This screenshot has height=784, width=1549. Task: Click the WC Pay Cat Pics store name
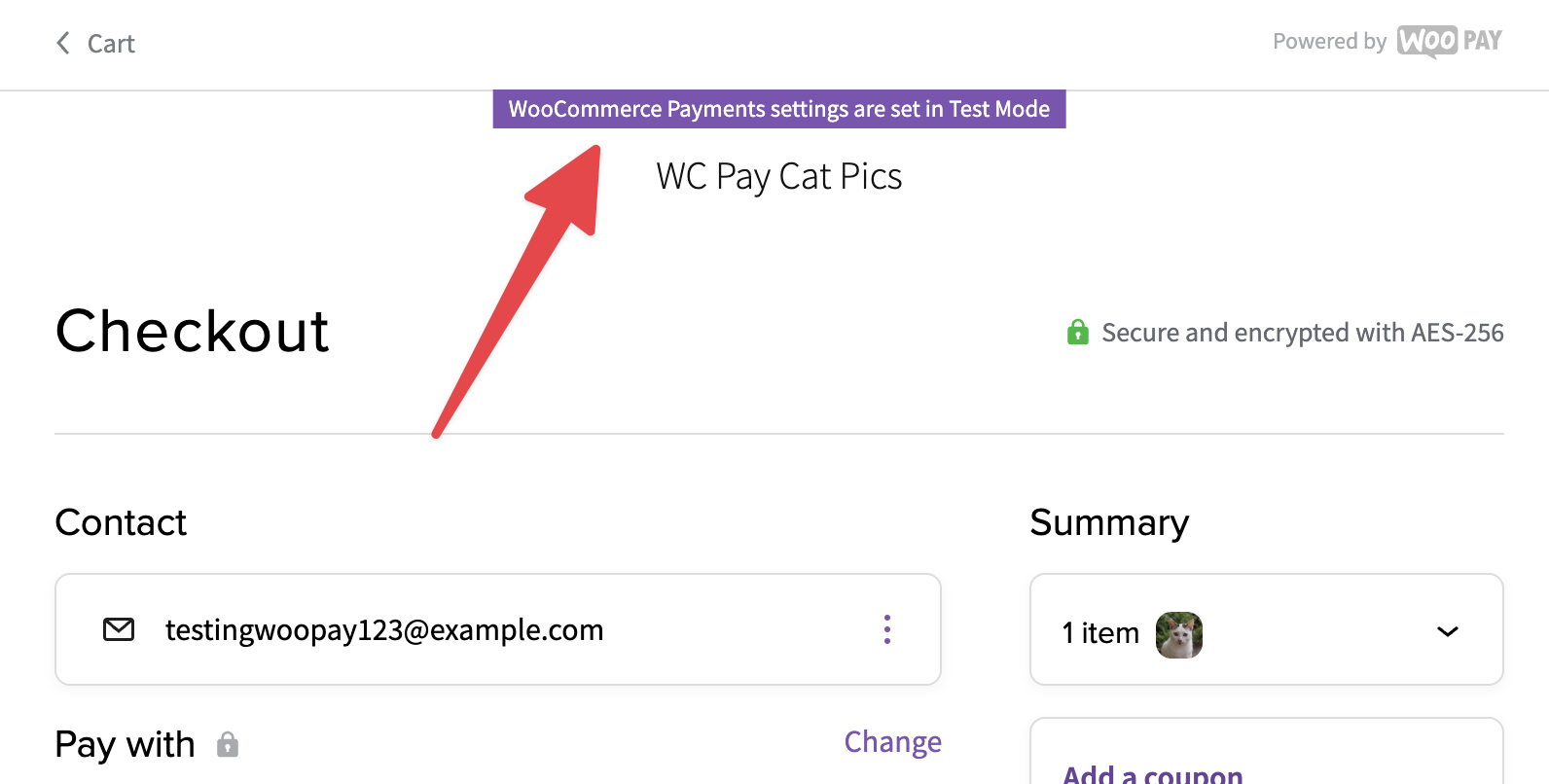[x=779, y=176]
